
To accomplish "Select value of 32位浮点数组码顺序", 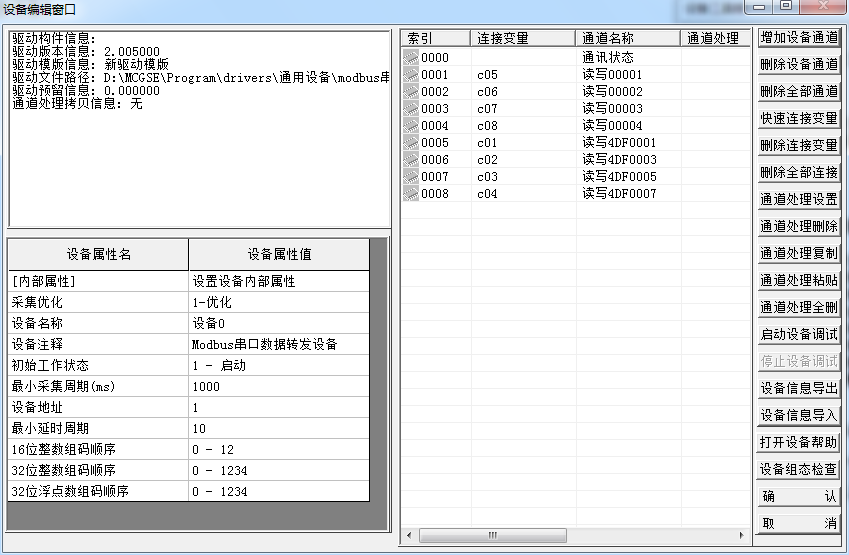I will click(279, 492).
